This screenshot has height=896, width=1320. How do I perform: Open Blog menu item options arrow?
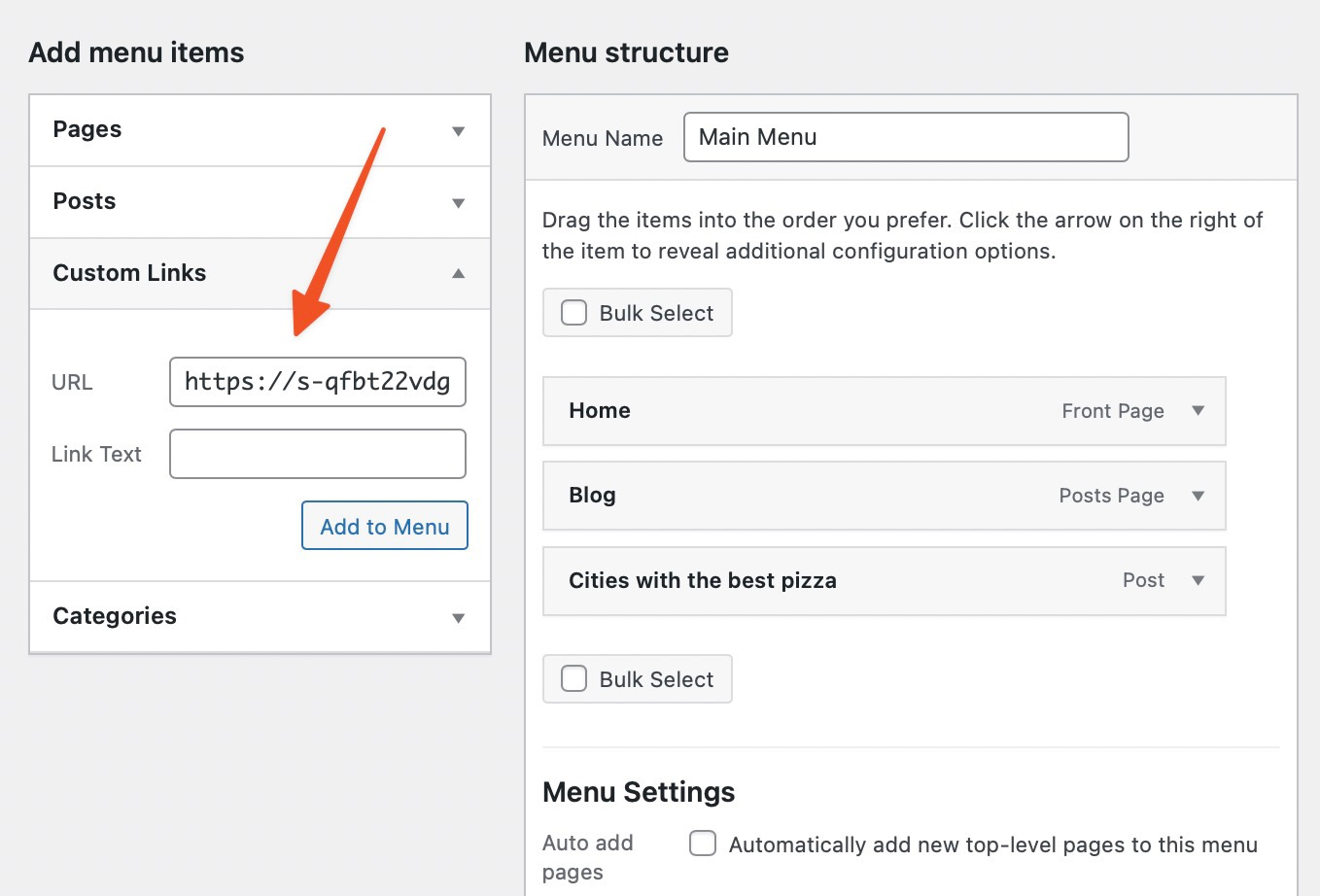tap(1198, 496)
